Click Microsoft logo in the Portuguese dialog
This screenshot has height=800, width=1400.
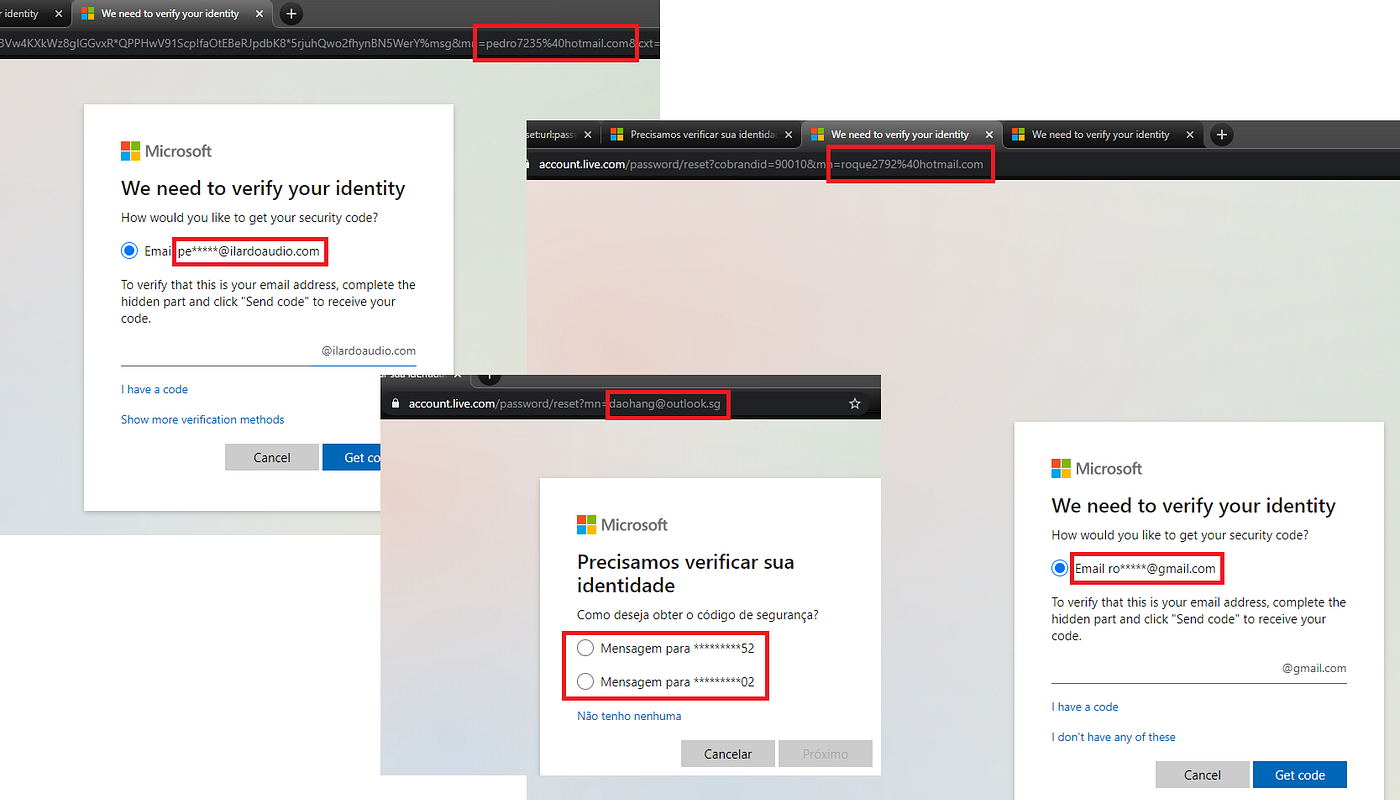coord(622,524)
